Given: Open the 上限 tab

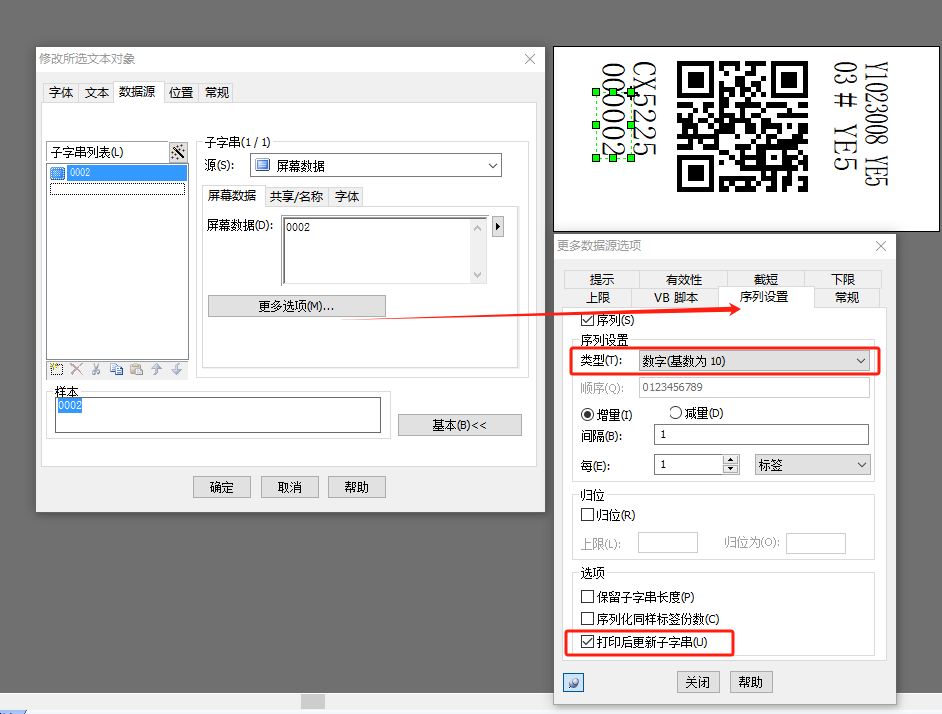Looking at the screenshot, I should [598, 298].
